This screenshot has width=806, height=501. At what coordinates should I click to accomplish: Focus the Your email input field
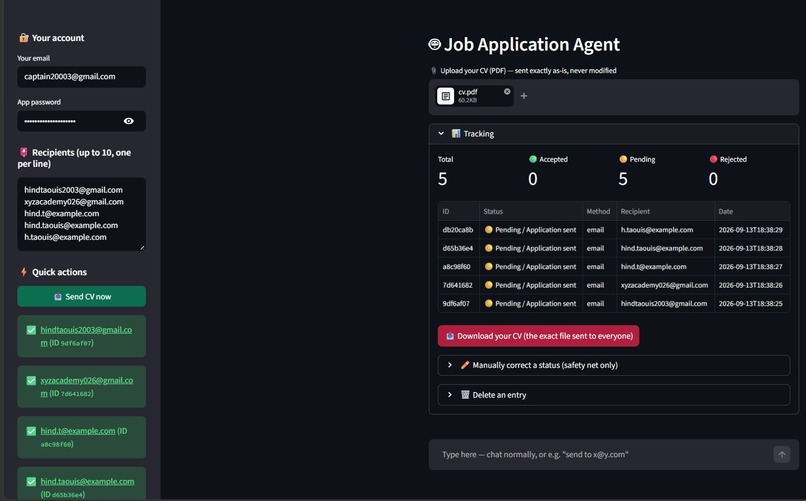pyautogui.click(x=82, y=77)
